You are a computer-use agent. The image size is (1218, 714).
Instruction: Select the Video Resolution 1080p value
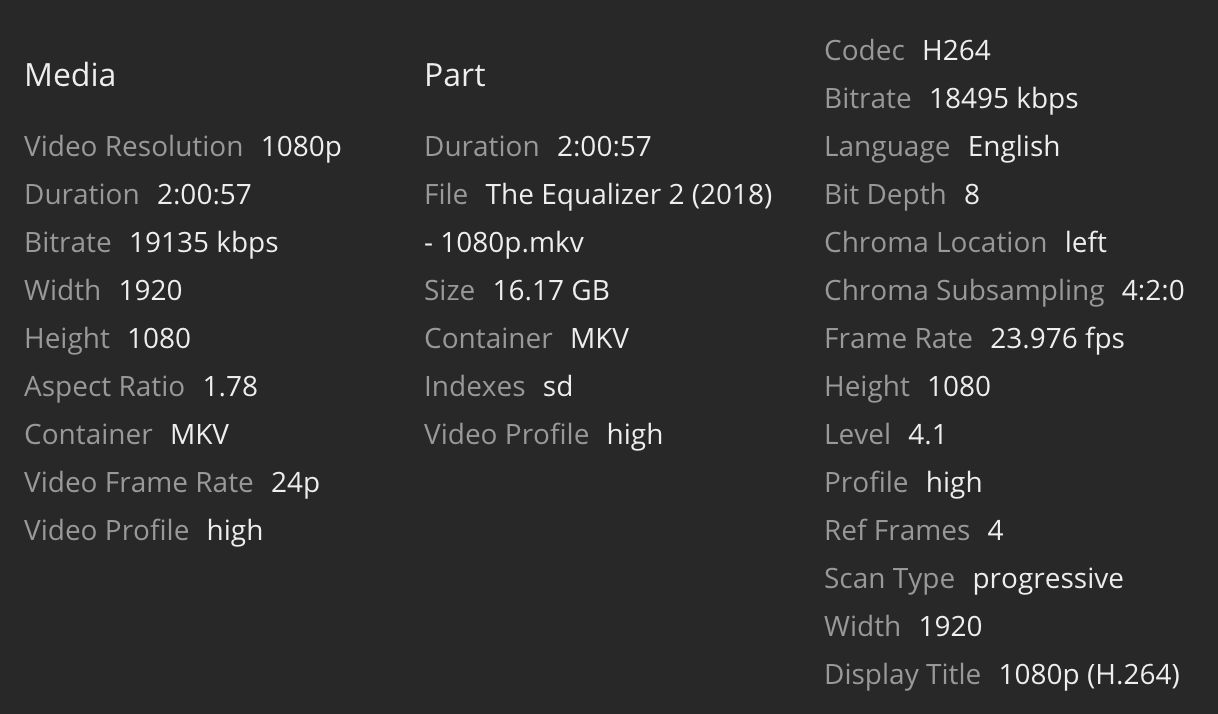(301, 146)
